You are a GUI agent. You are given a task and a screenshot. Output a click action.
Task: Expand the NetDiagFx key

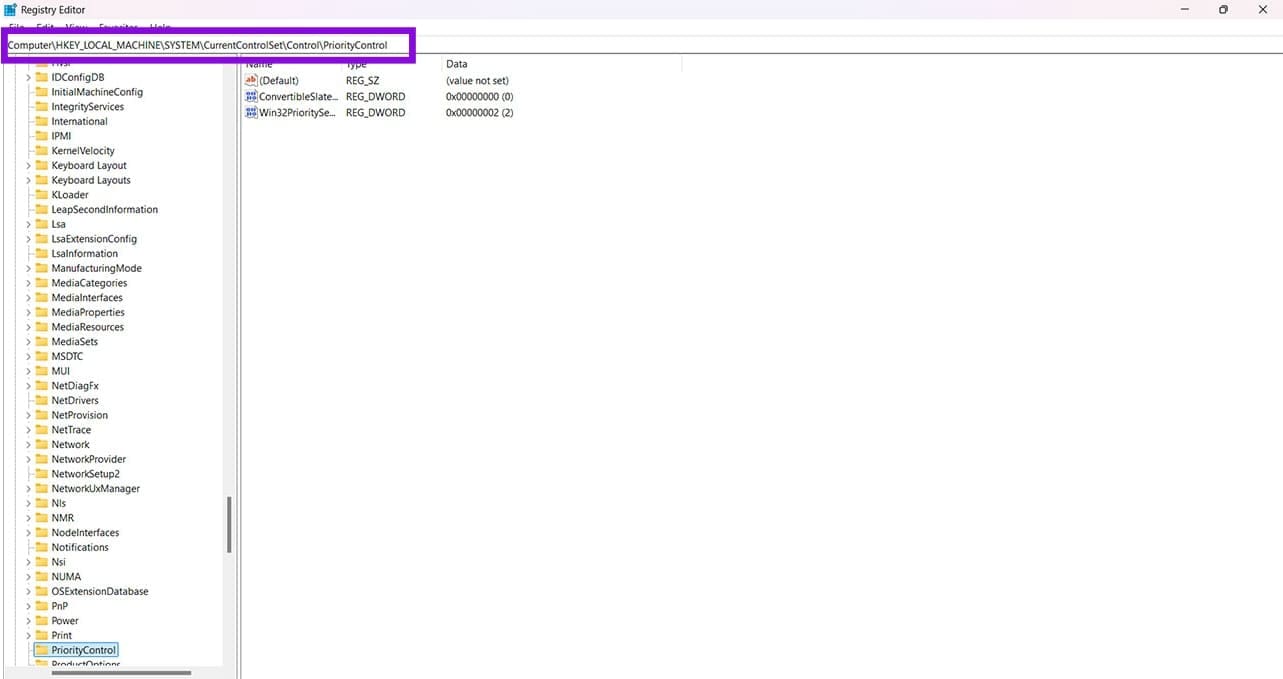point(29,386)
